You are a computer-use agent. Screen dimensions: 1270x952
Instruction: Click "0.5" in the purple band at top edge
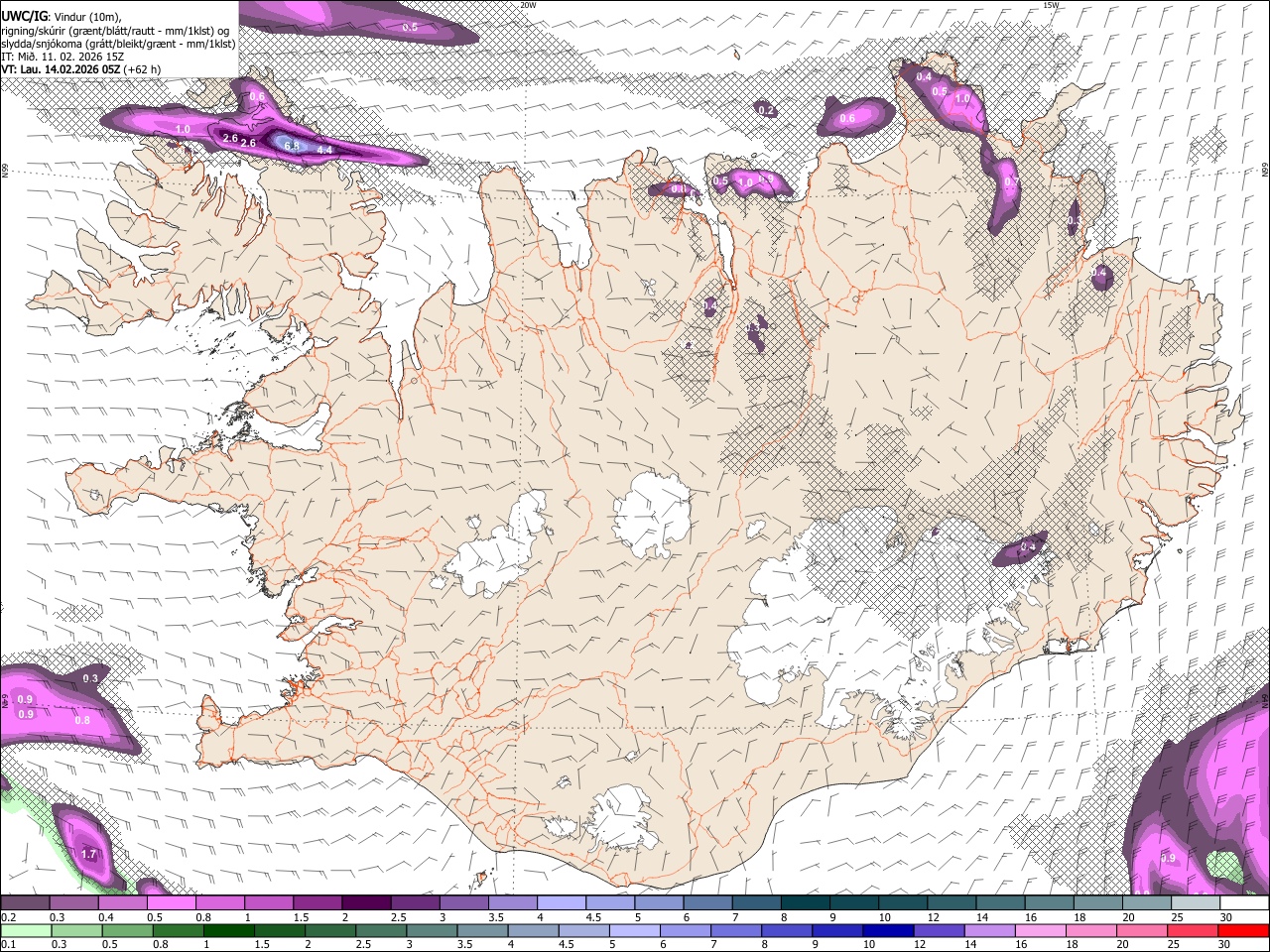point(410,28)
